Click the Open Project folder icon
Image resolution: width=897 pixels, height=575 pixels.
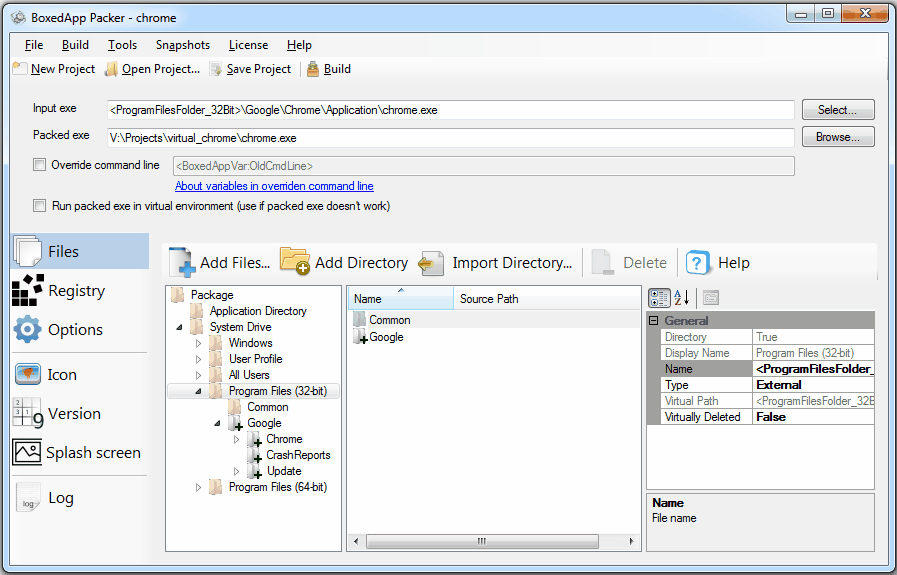coord(112,69)
